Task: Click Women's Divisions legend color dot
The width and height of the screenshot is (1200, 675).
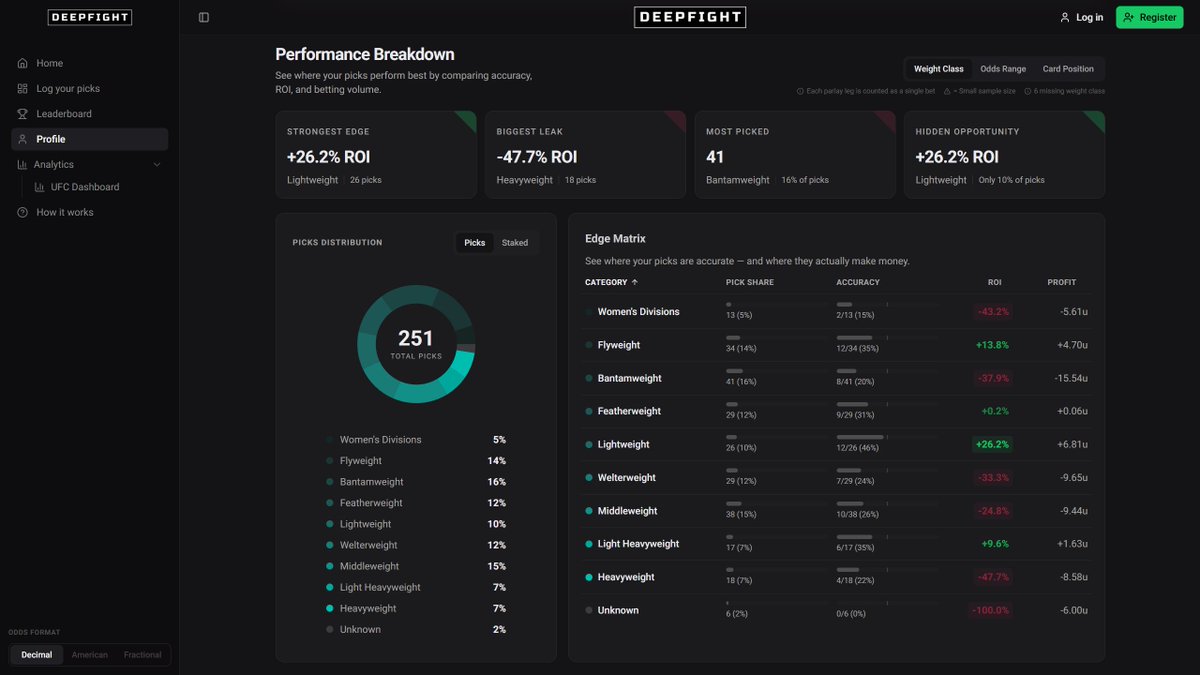Action: [330, 440]
